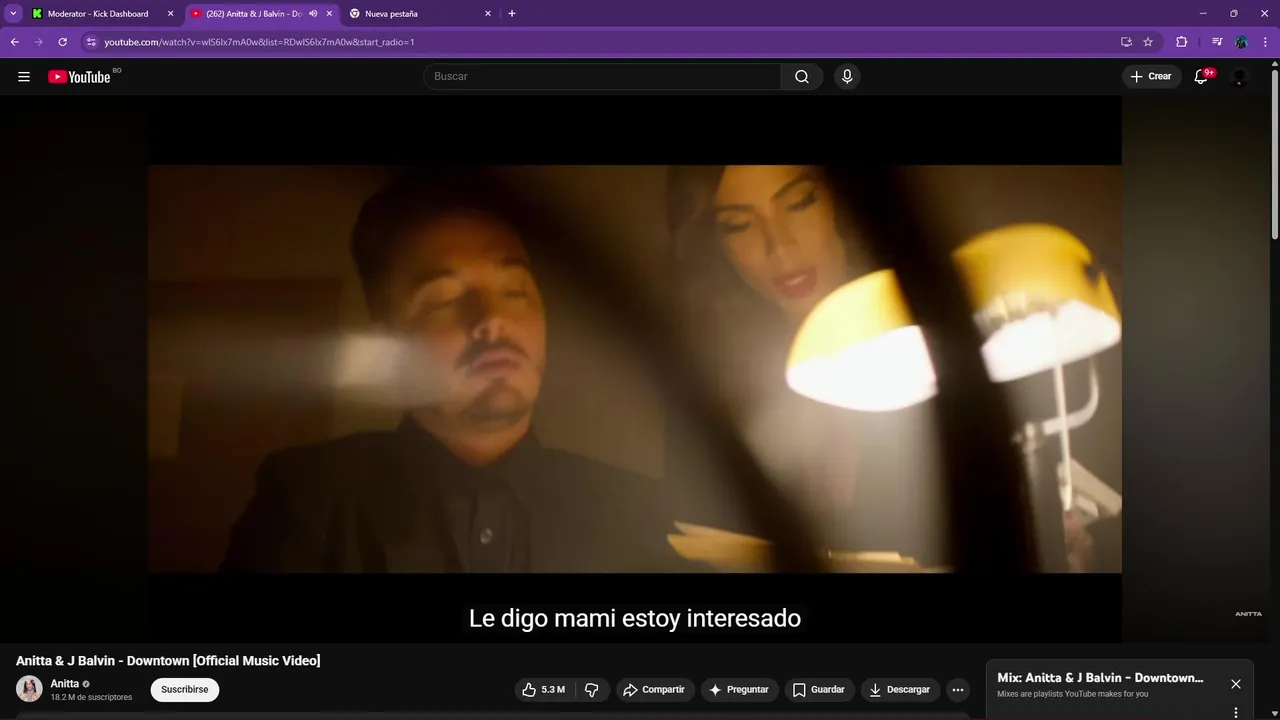Screen dimensions: 1280x720
Task: Open the browser profile avatar
Action: point(1241,42)
